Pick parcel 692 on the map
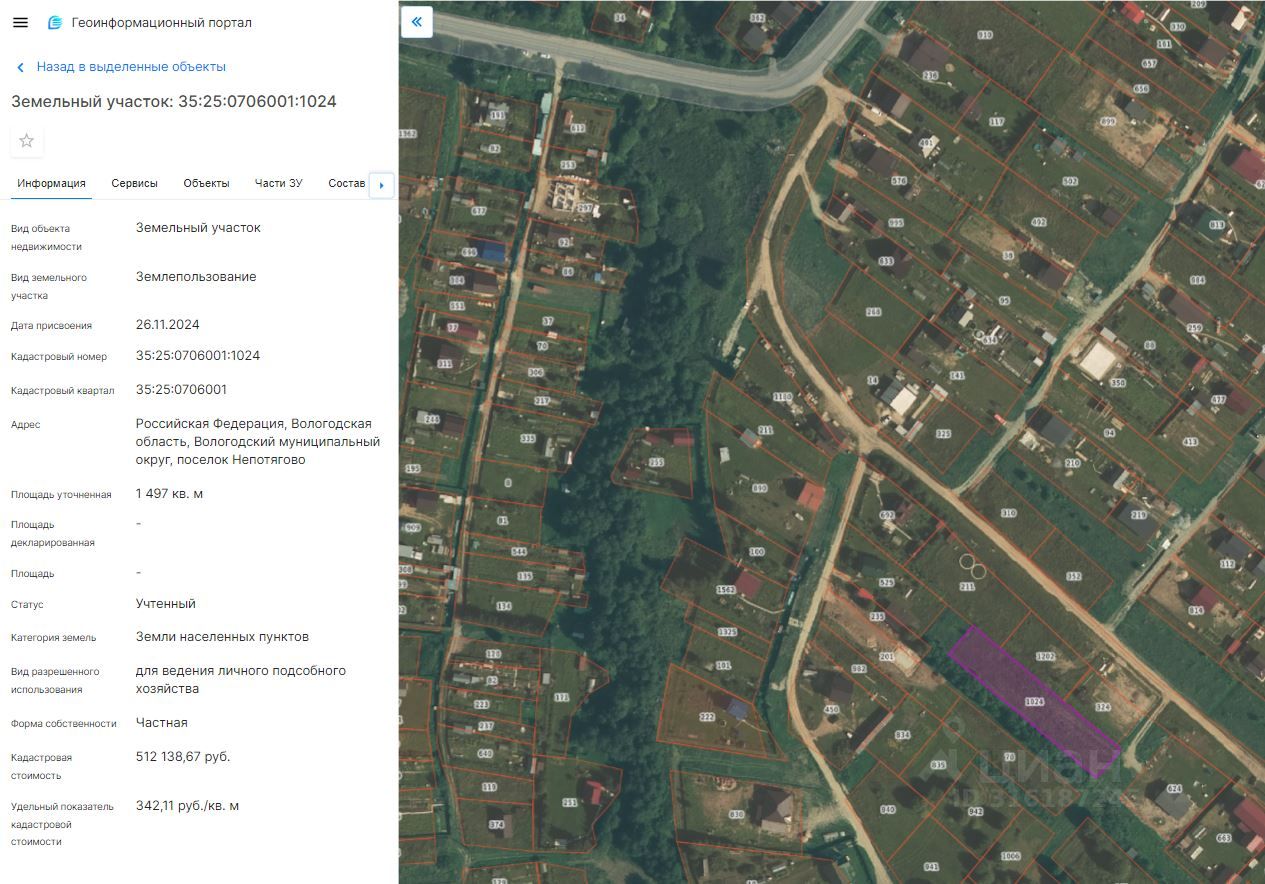 [887, 515]
